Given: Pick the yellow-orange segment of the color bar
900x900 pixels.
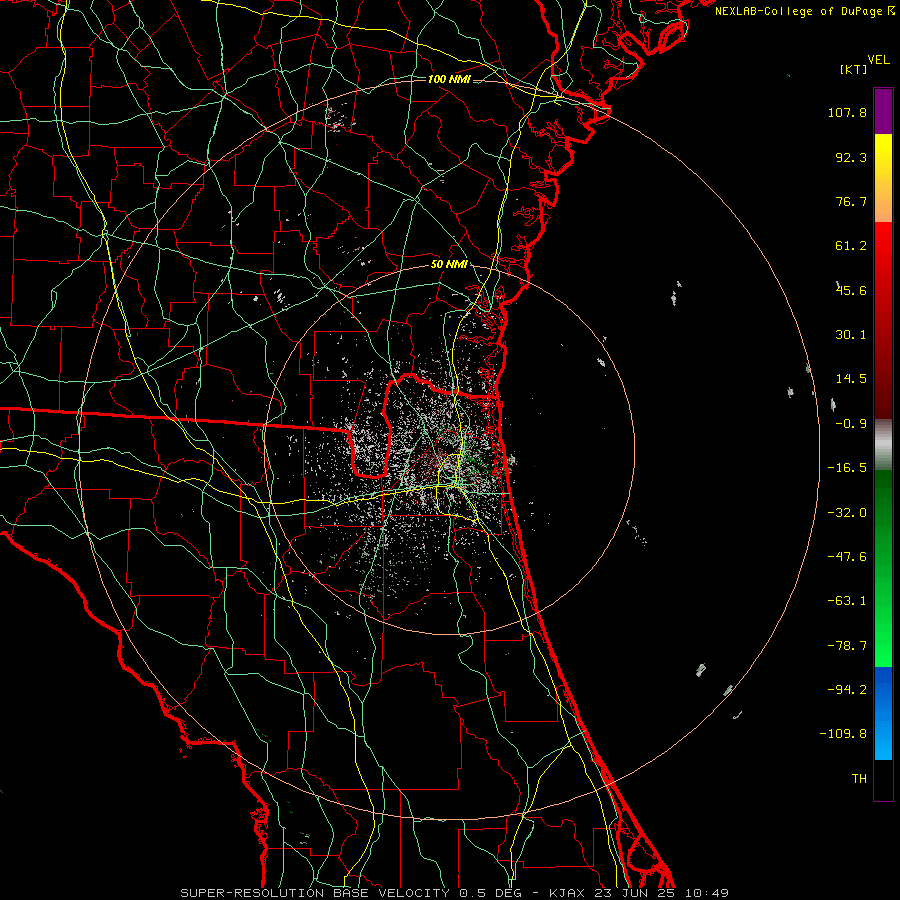Looking at the screenshot, I should tap(883, 178).
